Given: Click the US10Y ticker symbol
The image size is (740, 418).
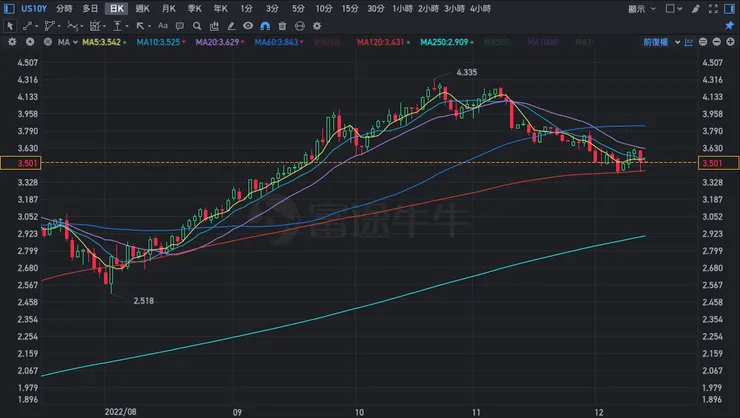Looking at the screenshot, I should coord(34,8).
